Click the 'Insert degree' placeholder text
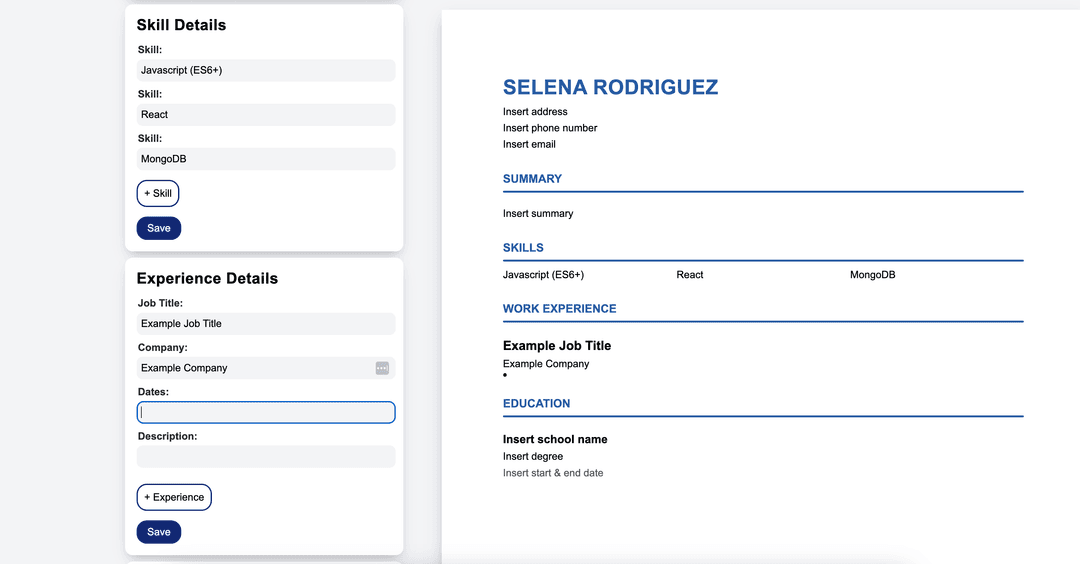1080x564 pixels. click(532, 457)
